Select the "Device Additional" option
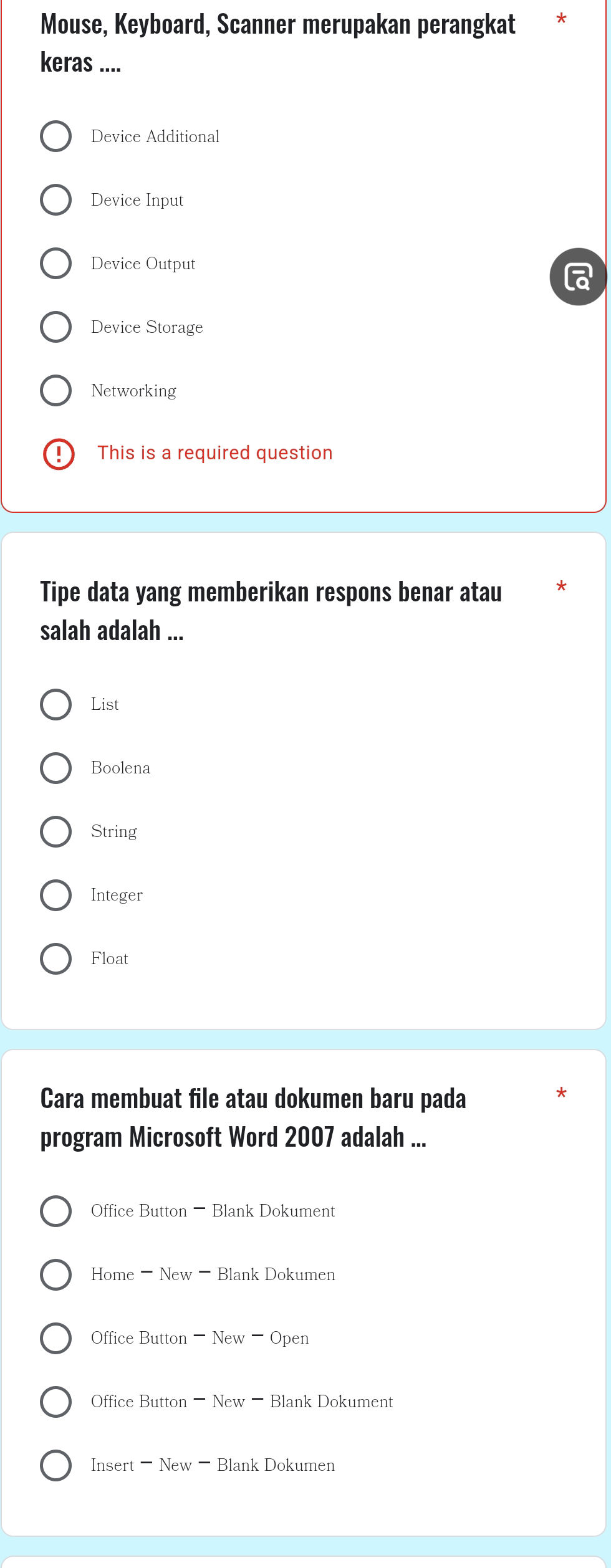Screen dimensions: 611x1568 tap(55, 136)
